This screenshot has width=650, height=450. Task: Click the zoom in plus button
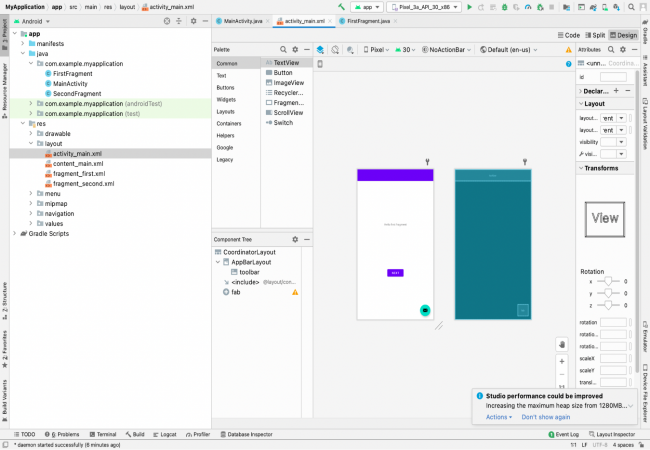pyautogui.click(x=561, y=360)
